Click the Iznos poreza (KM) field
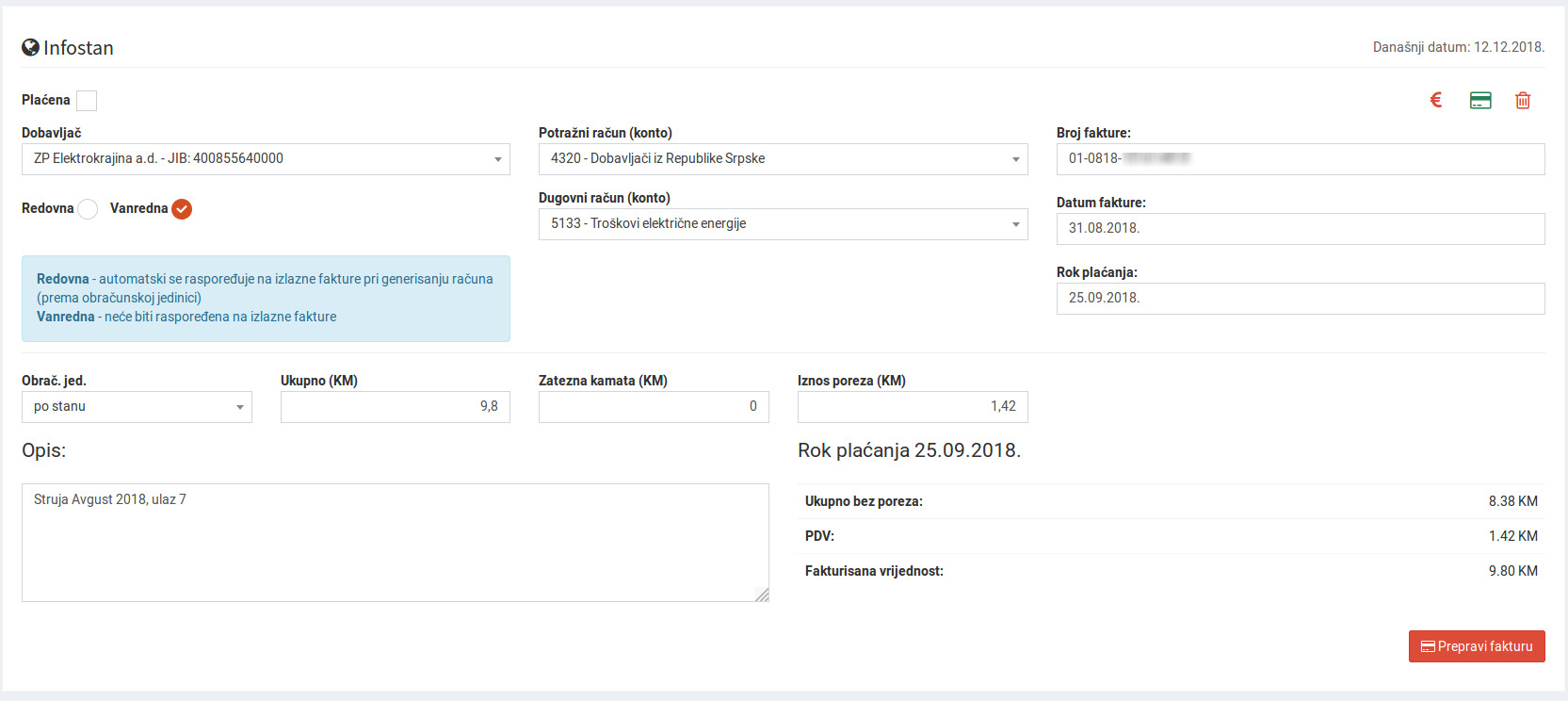The width and height of the screenshot is (1568, 701). 912,407
